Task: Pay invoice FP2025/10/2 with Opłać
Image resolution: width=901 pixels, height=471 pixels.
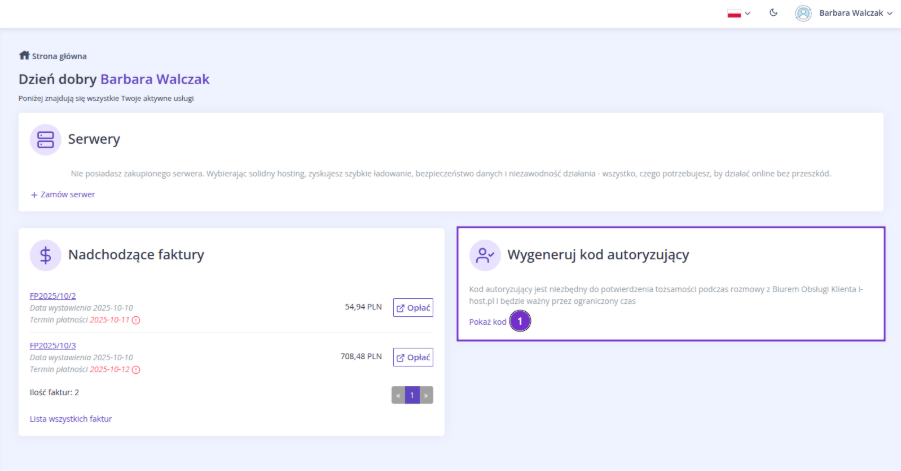Action: [412, 308]
